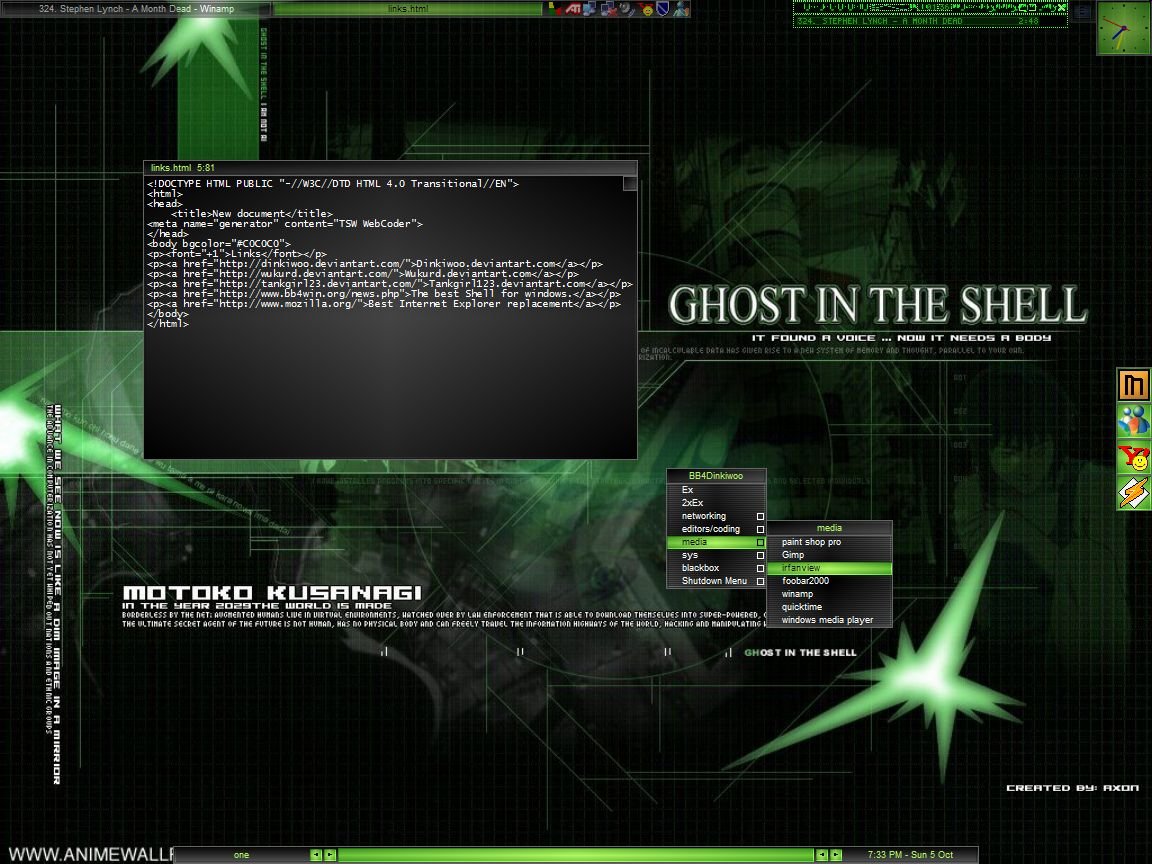This screenshot has width=1152, height=864.
Task: Click the links.html editor title bar
Action: coord(390,168)
